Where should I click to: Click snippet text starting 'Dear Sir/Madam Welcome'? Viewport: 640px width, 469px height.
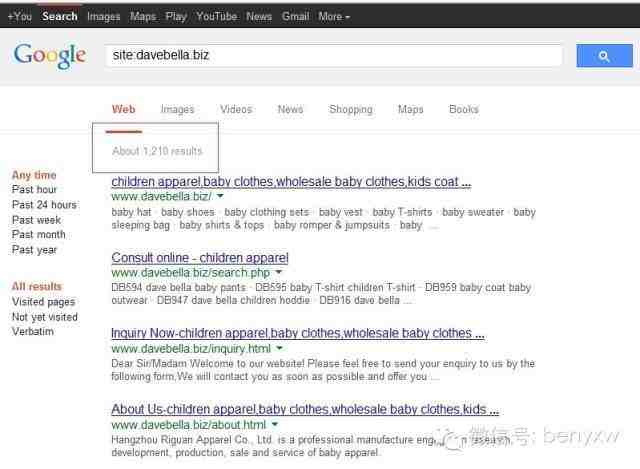coord(323,370)
